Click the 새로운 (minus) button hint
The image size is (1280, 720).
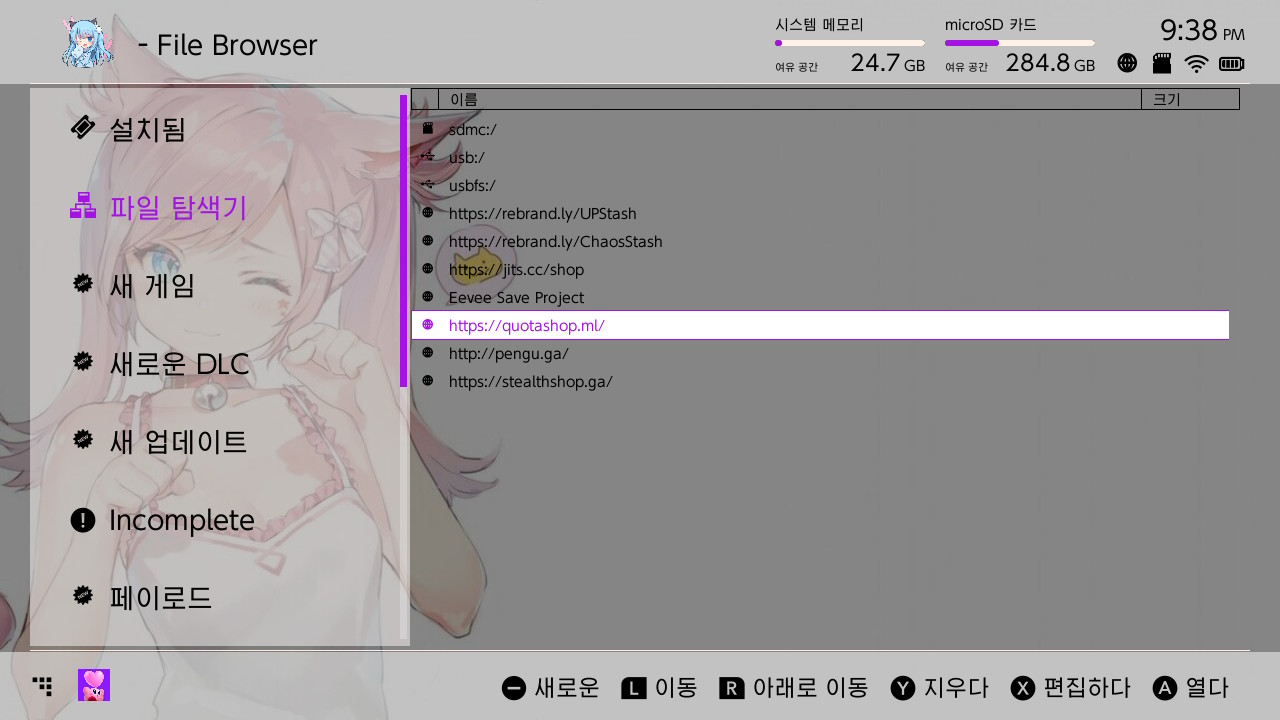pyautogui.click(x=550, y=688)
